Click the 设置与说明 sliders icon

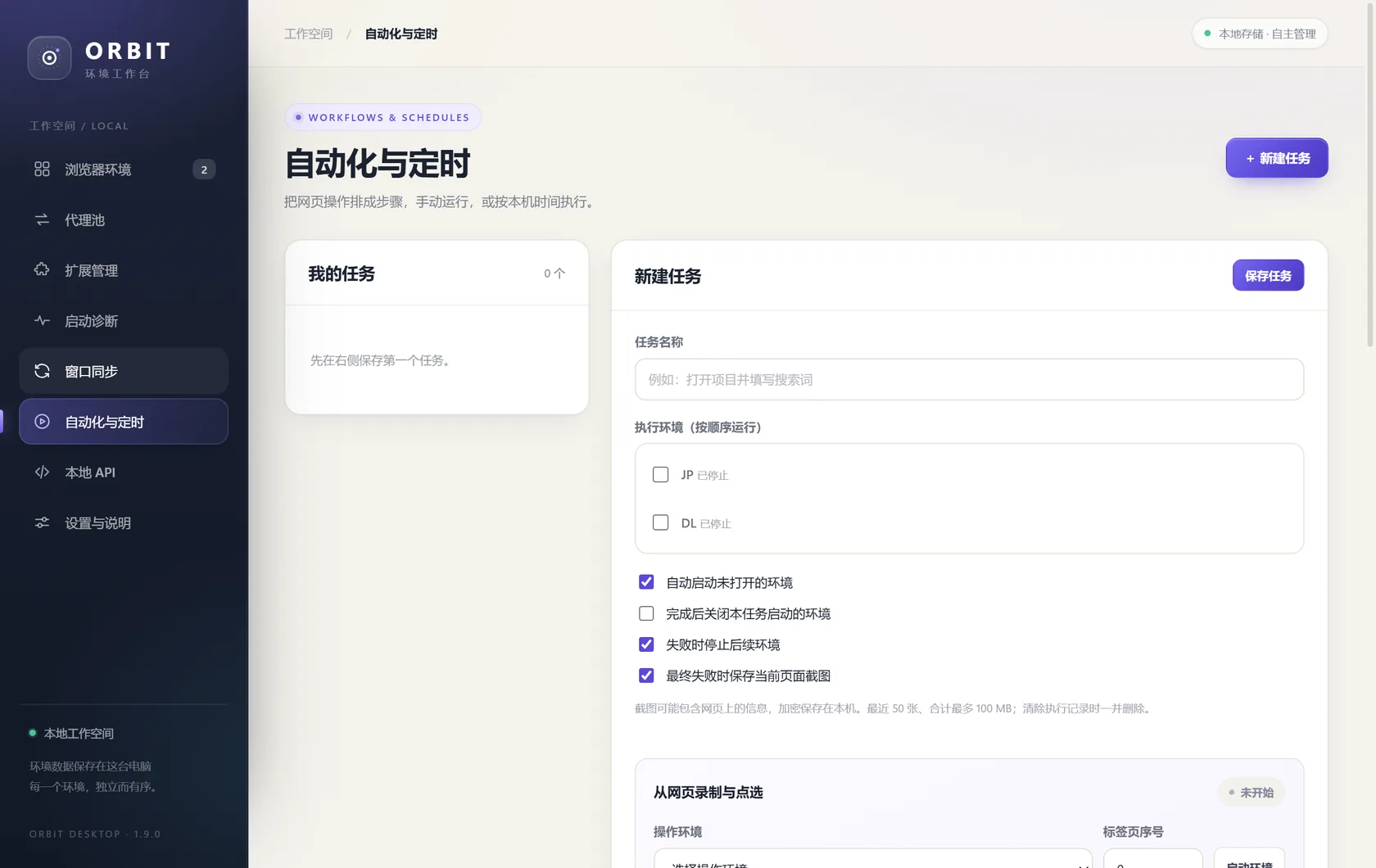(x=42, y=522)
